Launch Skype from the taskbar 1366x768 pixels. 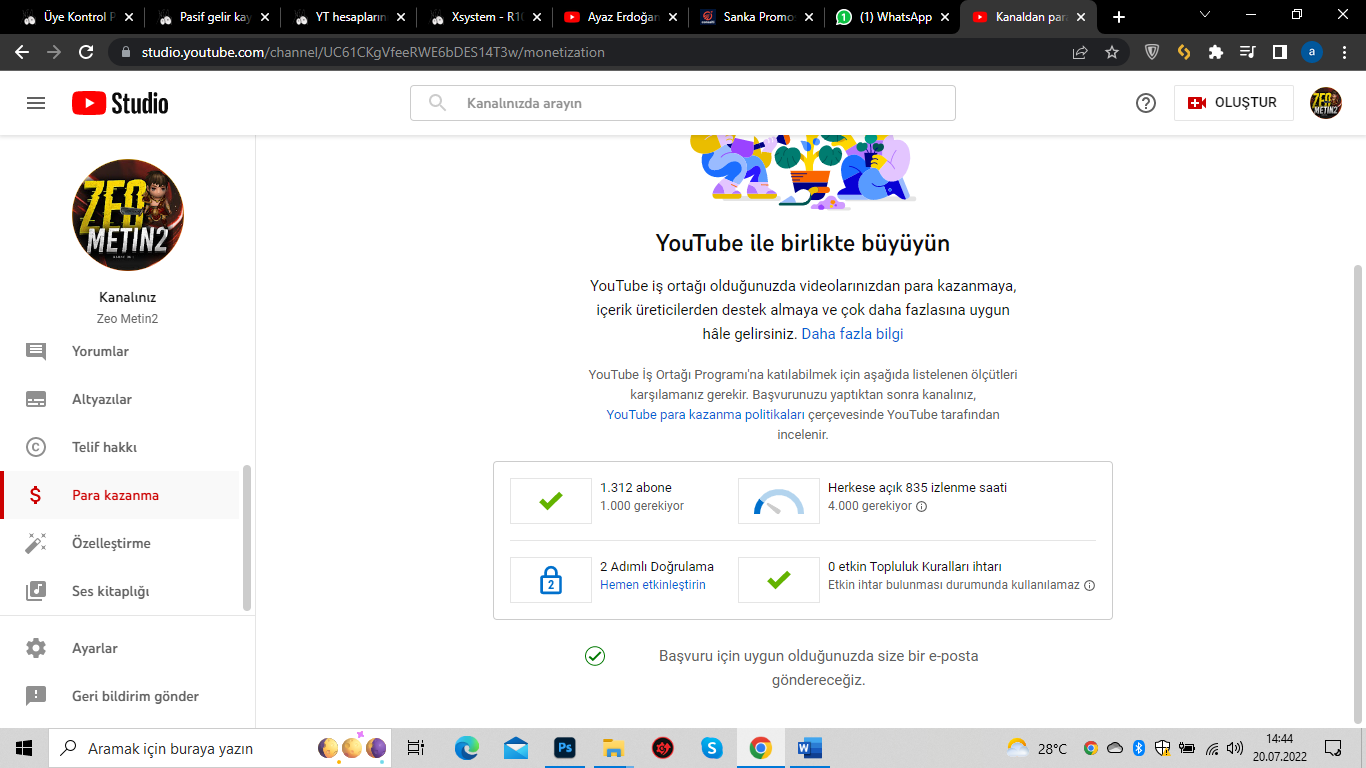tap(712, 747)
